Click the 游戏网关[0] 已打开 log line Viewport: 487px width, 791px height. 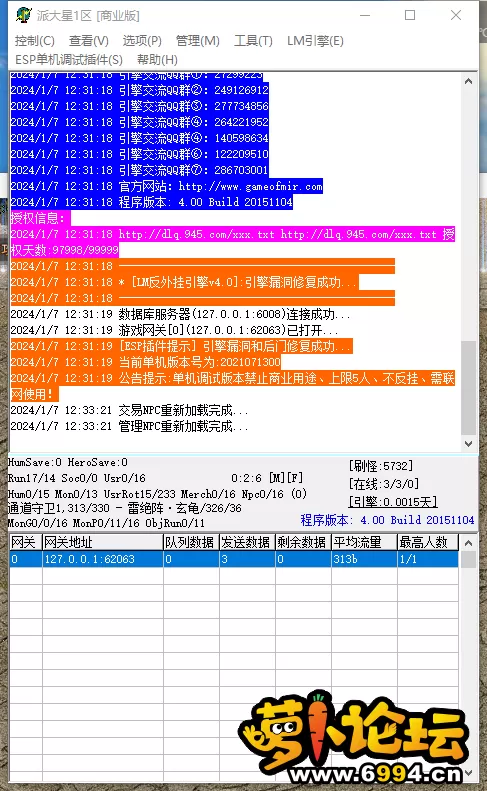coord(175,330)
